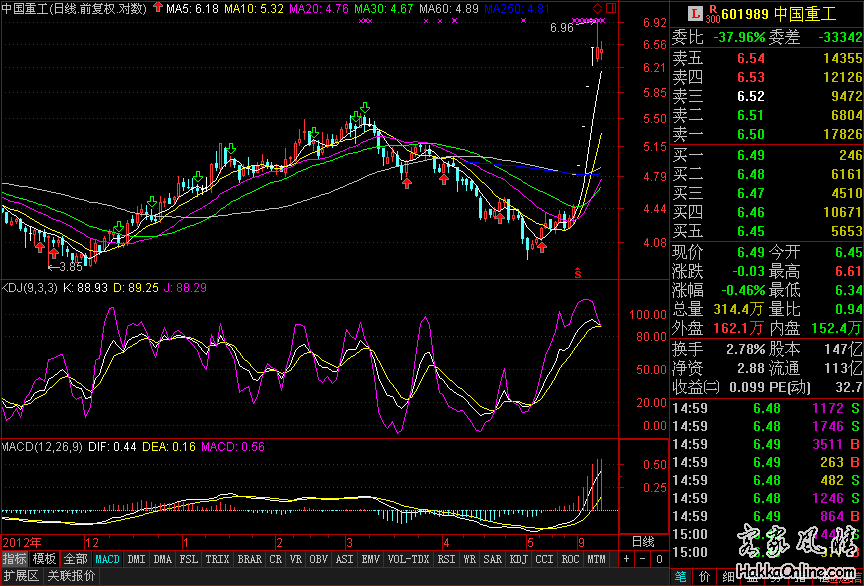Click the MACD(12,26,9) panel label
The width and height of the screenshot is (864, 586).
(40, 447)
